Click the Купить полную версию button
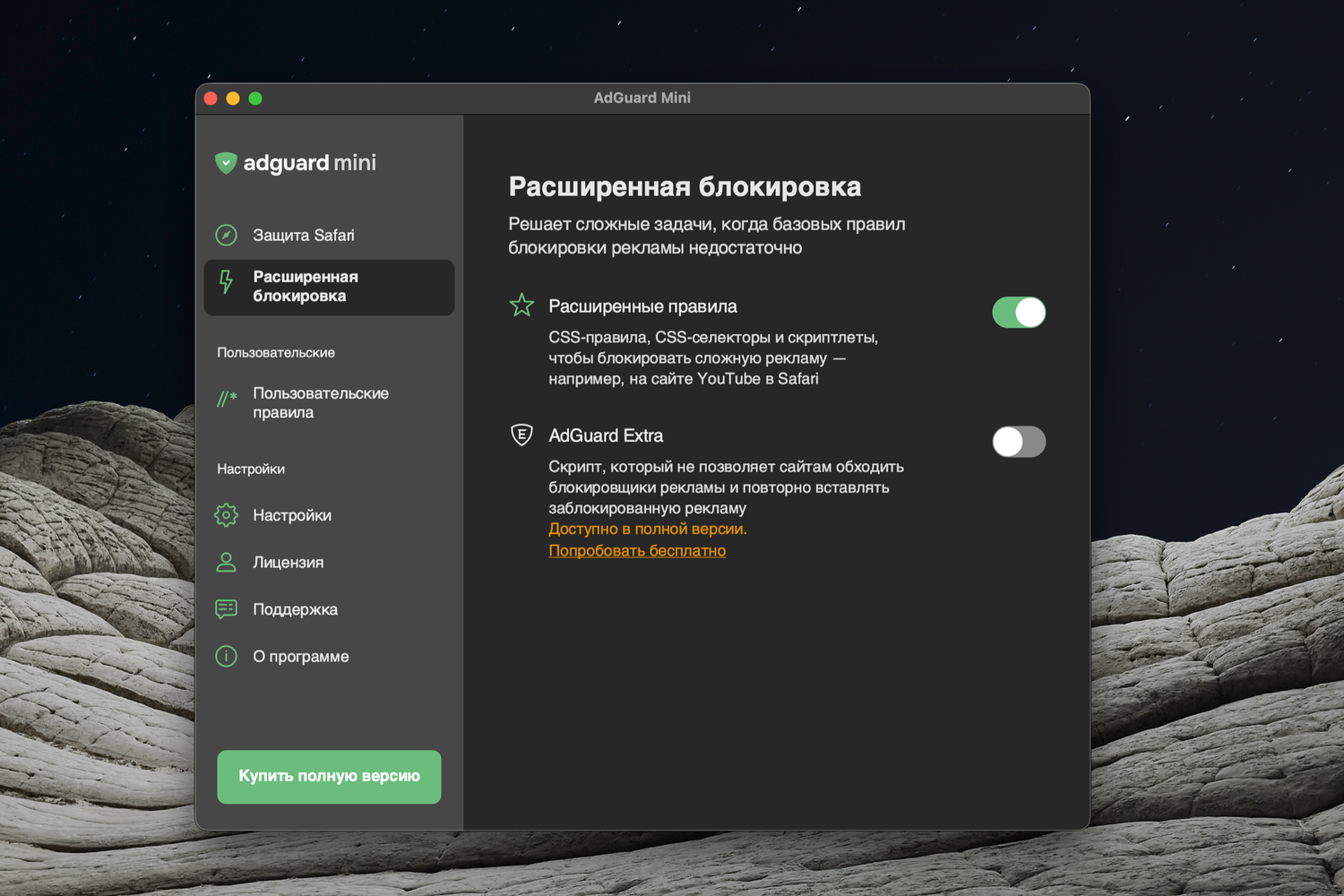The height and width of the screenshot is (896, 1344). coord(329,777)
